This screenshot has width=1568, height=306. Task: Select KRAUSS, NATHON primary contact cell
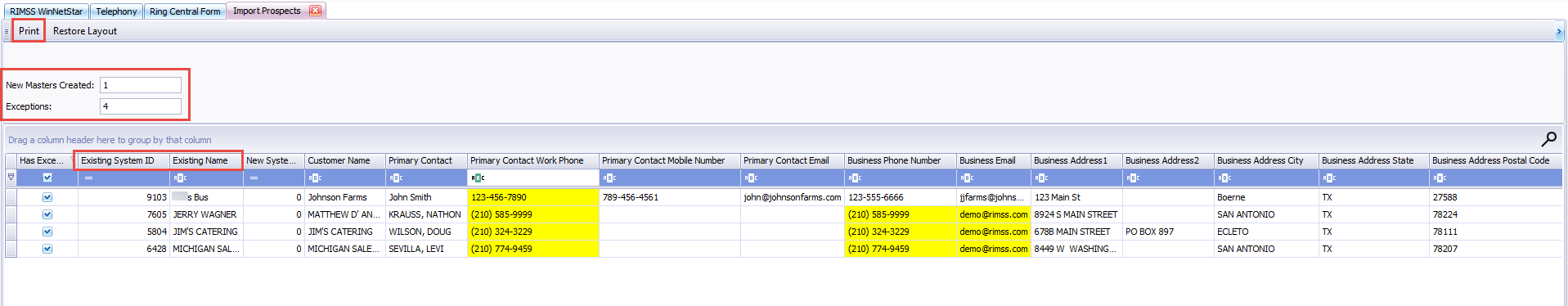click(x=426, y=214)
